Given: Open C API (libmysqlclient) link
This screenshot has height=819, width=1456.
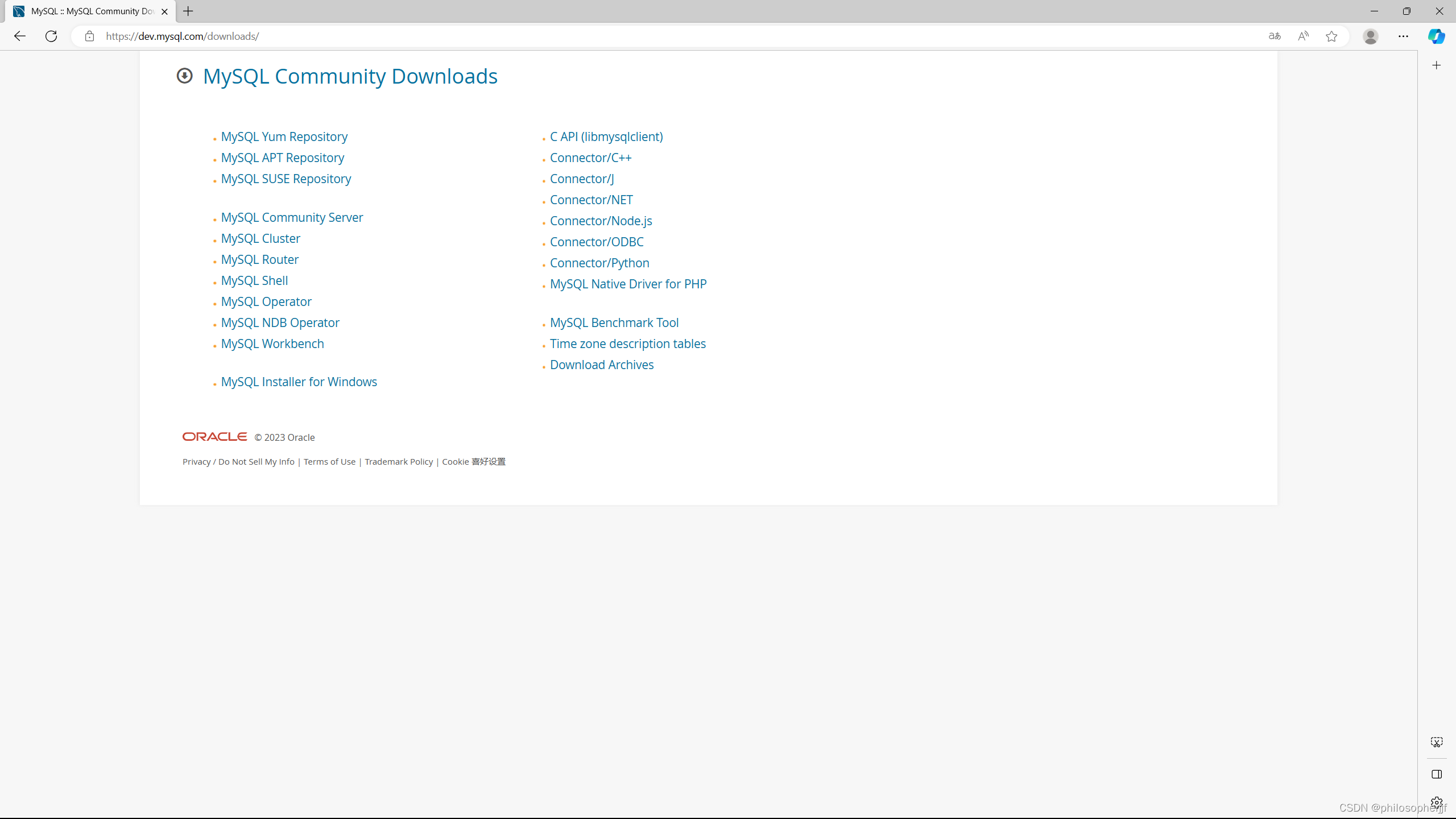Looking at the screenshot, I should tap(606, 136).
